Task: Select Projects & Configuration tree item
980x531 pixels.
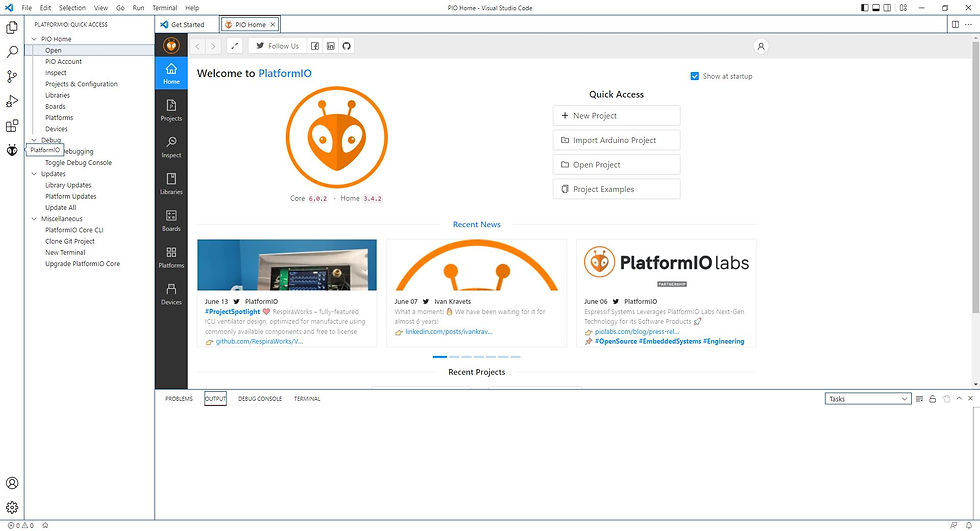Action: (x=81, y=84)
